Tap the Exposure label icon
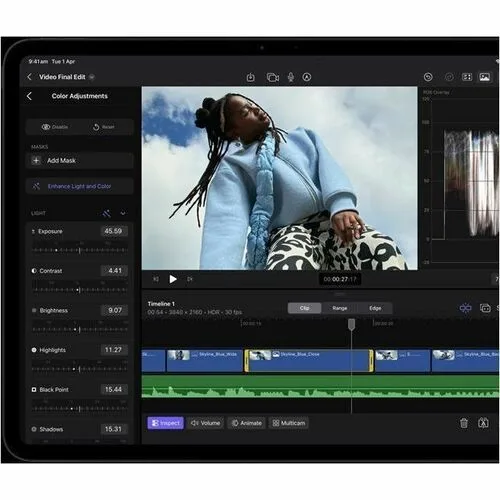Viewport: 500px width, 500px height. click(x=33, y=231)
